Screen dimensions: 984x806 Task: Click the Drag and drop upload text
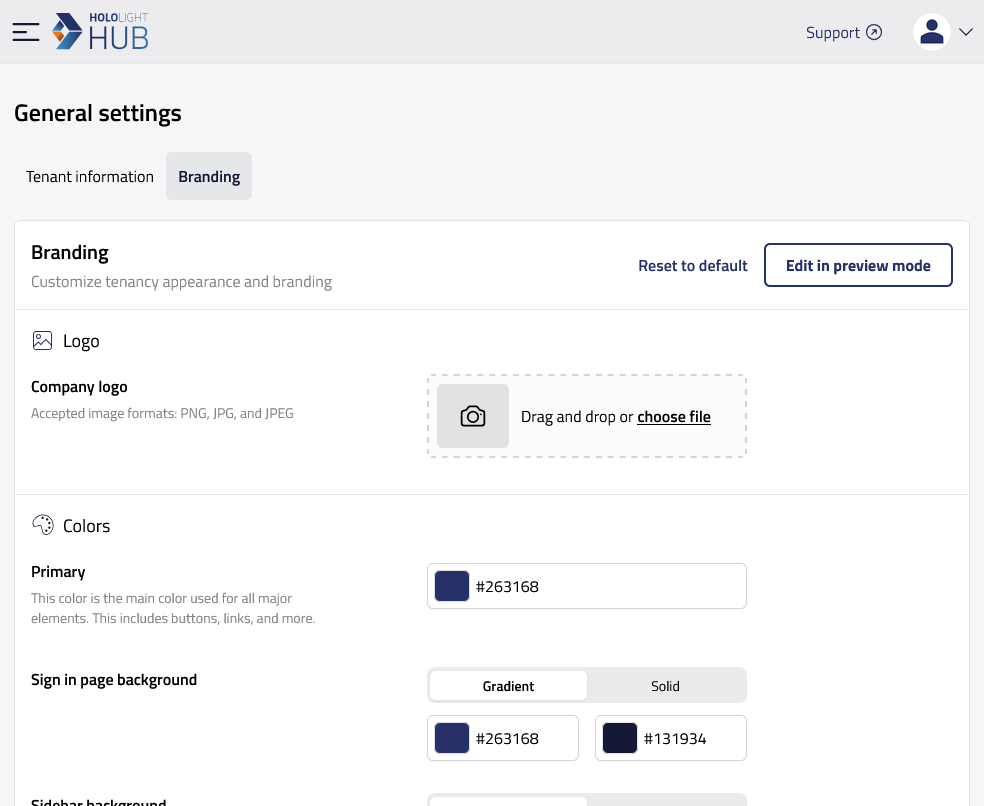click(577, 417)
